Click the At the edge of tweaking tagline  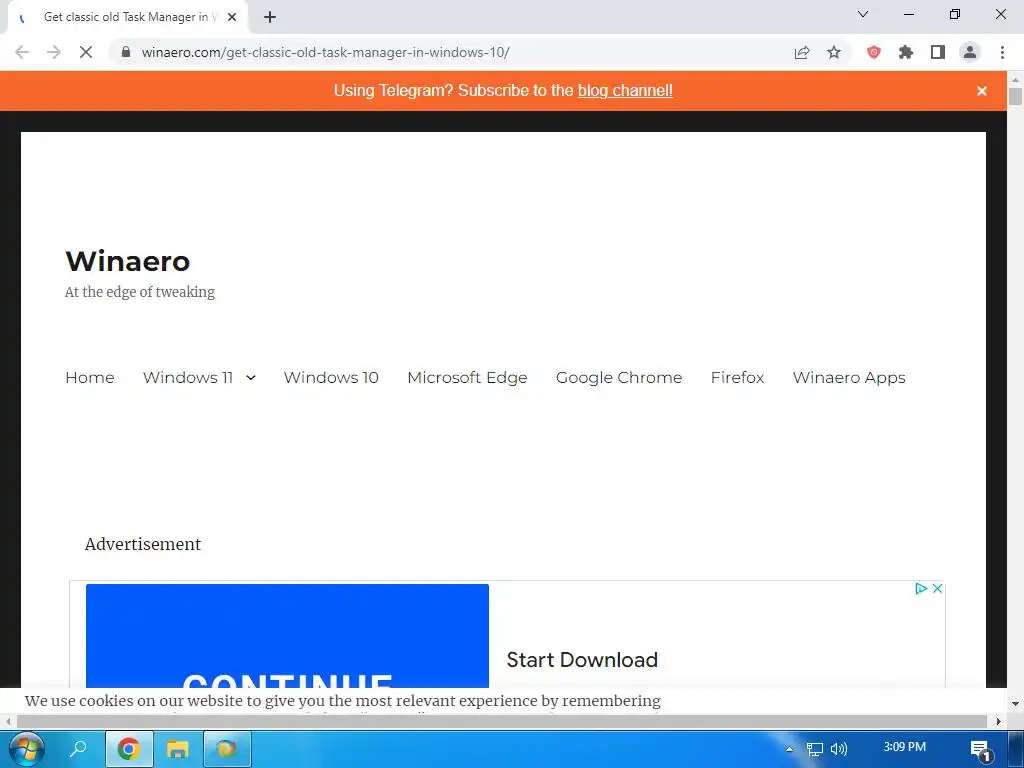(140, 292)
